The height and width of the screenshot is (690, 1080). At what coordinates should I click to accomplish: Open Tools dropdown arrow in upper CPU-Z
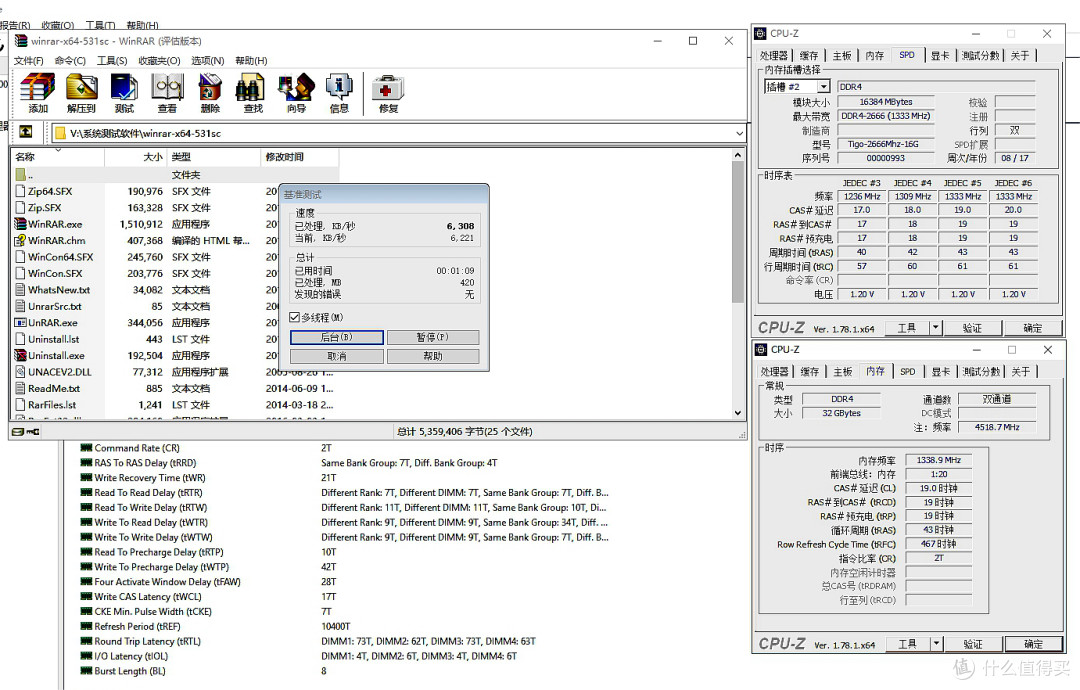935,328
